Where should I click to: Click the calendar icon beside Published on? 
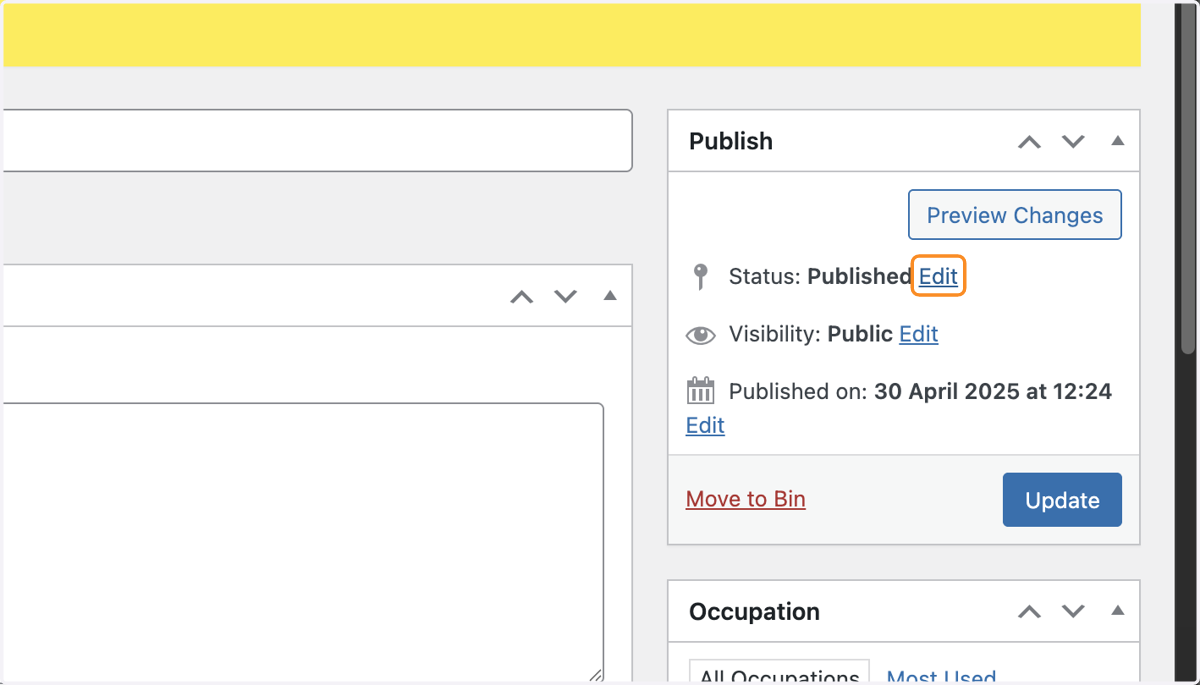coord(700,390)
